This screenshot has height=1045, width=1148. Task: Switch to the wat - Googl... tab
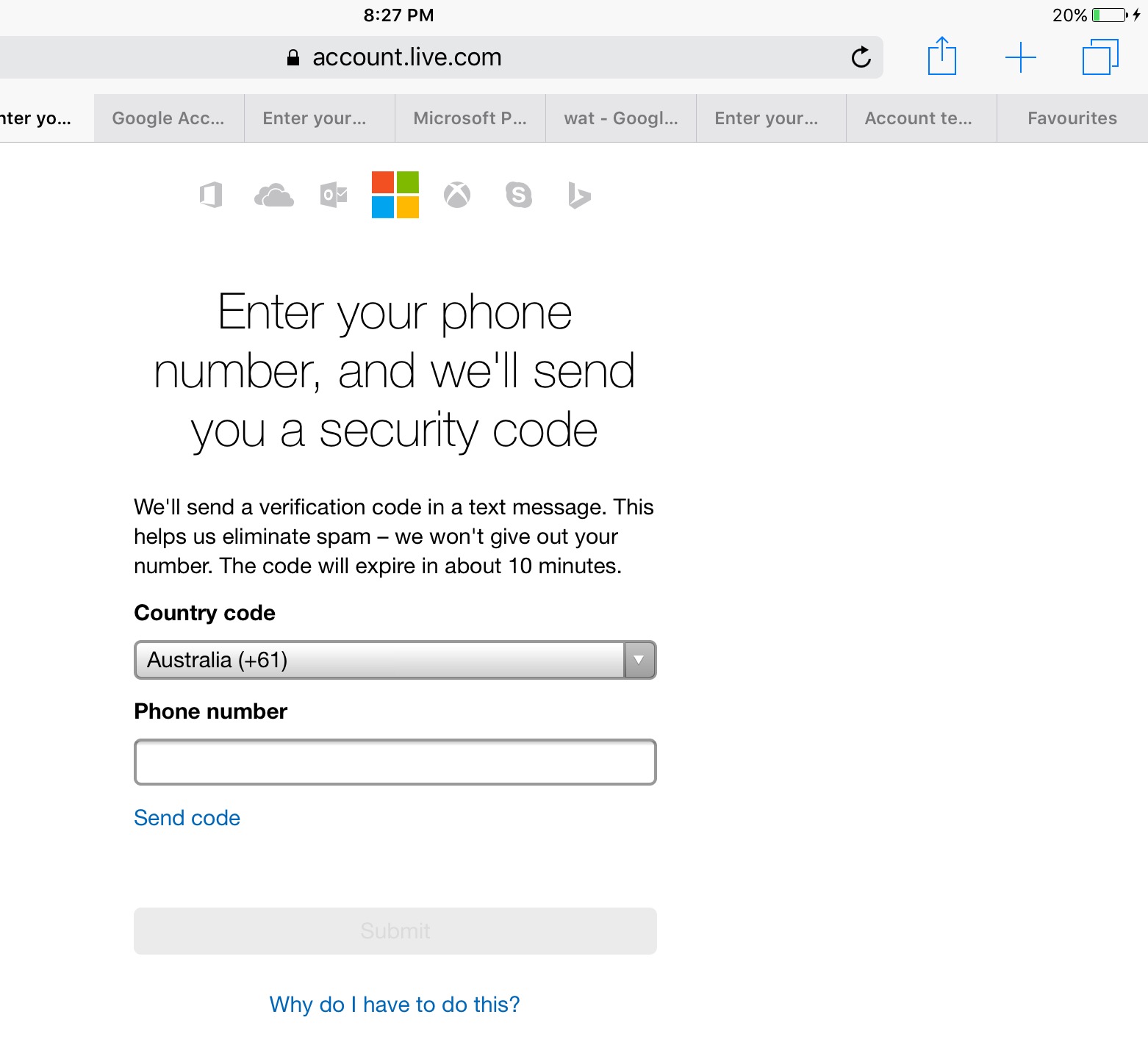tap(621, 118)
